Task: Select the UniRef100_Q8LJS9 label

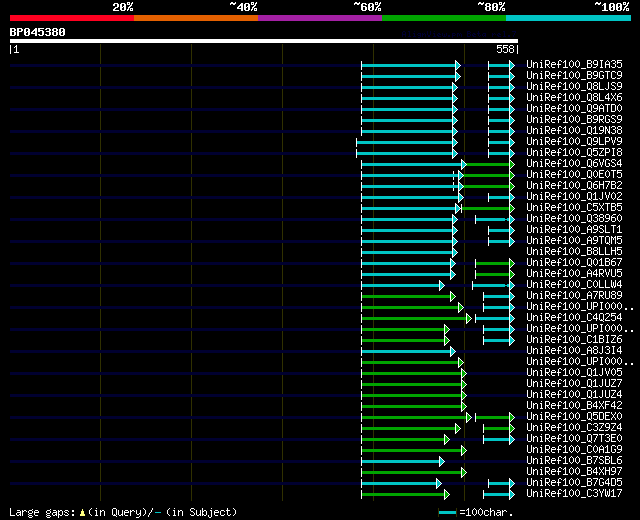Action: click(574, 87)
